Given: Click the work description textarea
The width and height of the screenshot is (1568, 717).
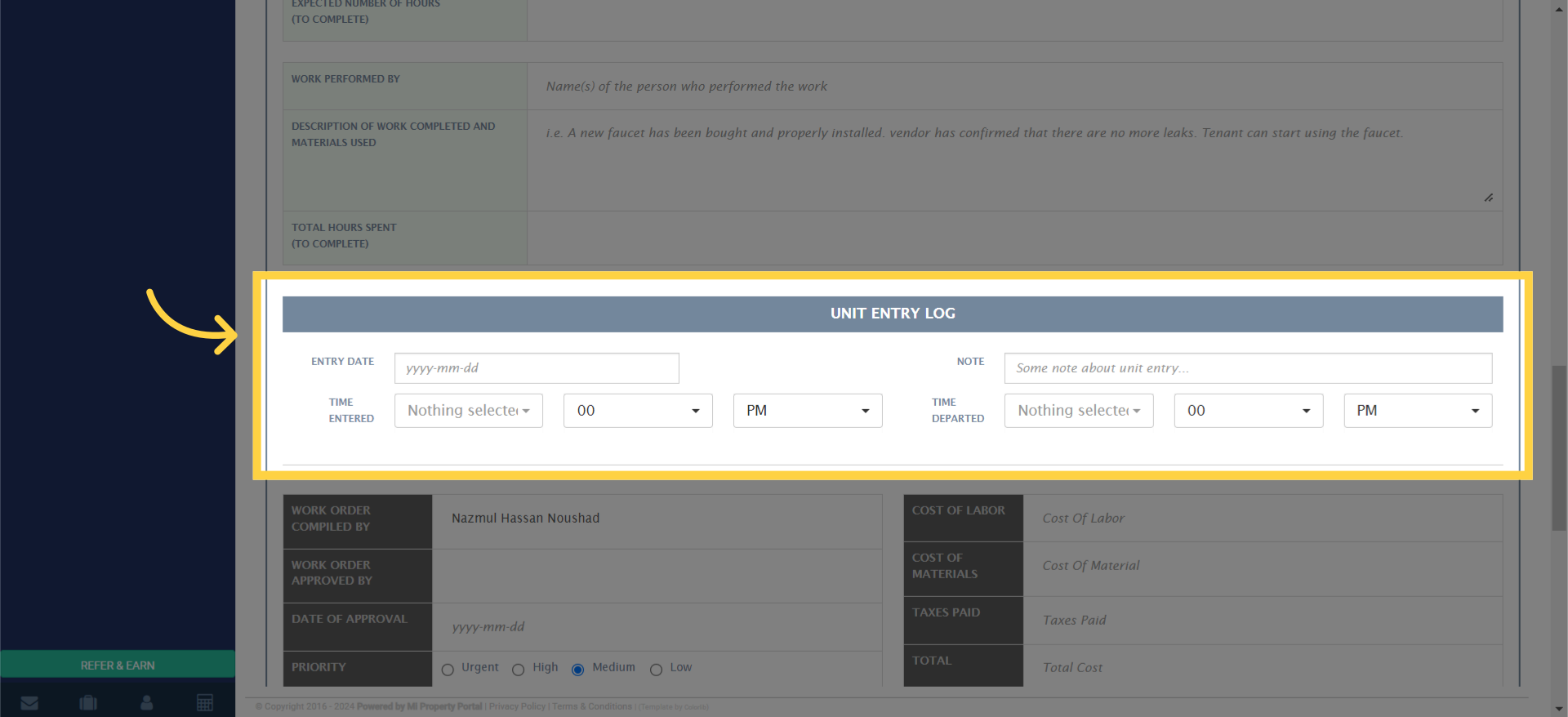Looking at the screenshot, I should coord(1014,161).
